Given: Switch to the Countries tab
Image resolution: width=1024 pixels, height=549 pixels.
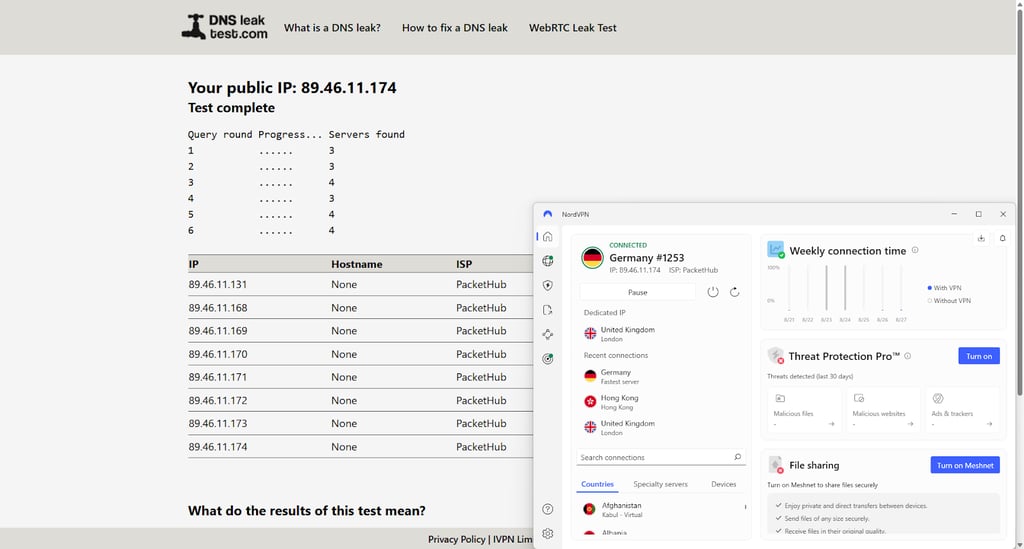Looking at the screenshot, I should pyautogui.click(x=597, y=484).
